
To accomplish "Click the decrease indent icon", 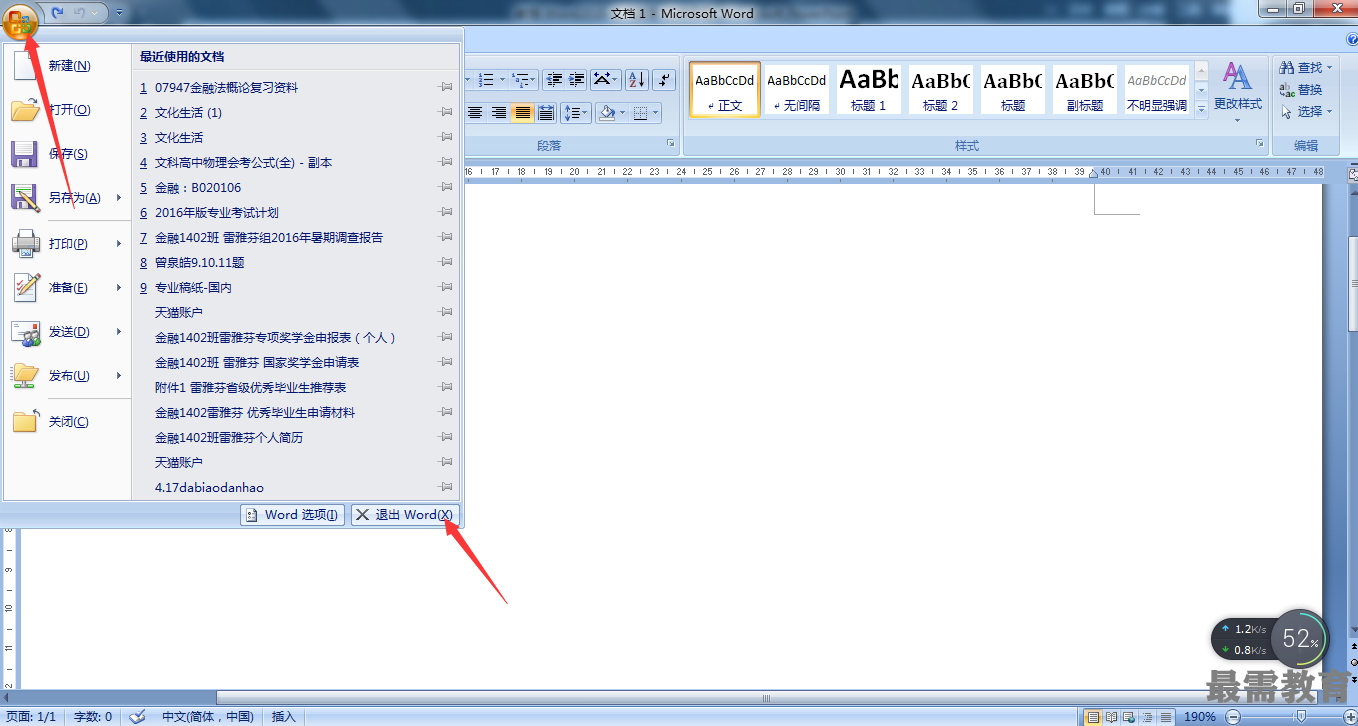I will (x=552, y=79).
